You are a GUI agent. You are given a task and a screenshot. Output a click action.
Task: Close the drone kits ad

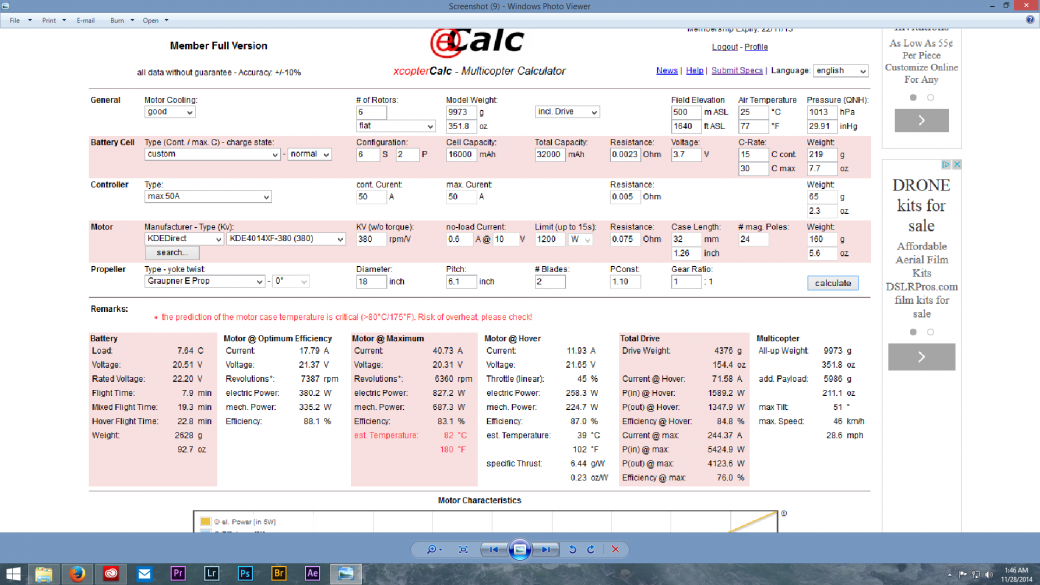pos(956,164)
